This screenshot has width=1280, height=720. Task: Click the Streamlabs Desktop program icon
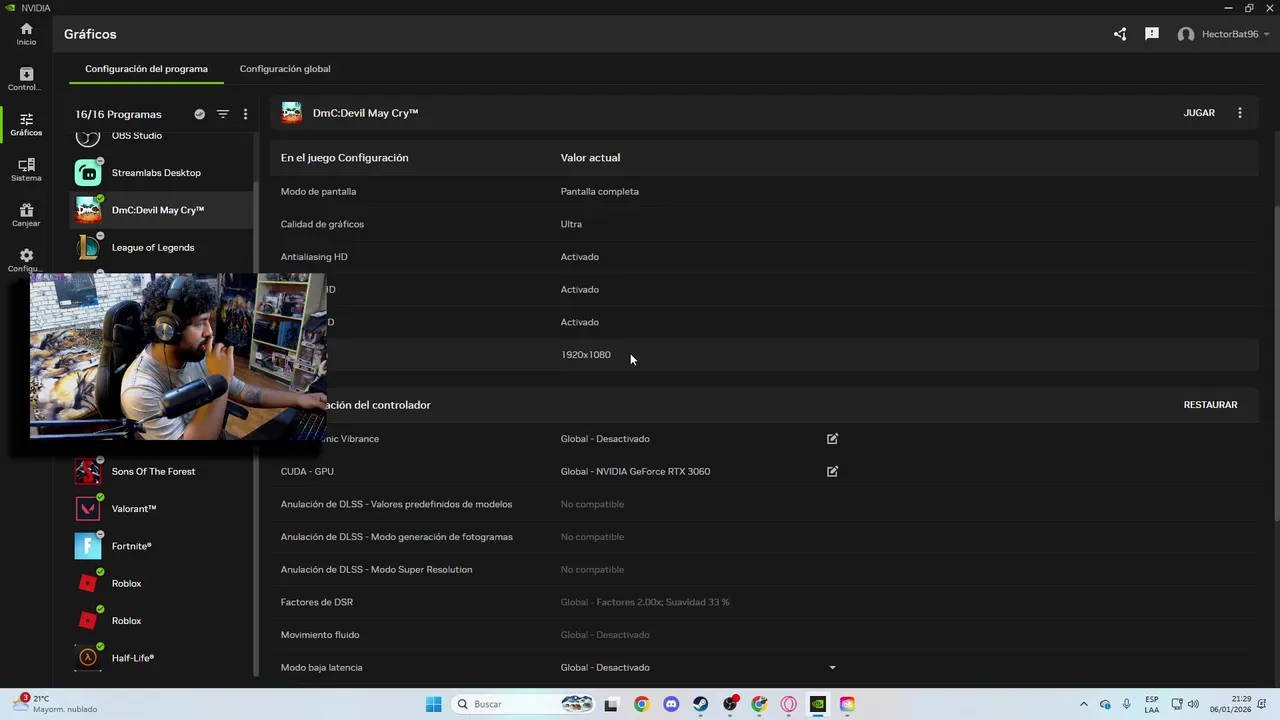tap(88, 173)
